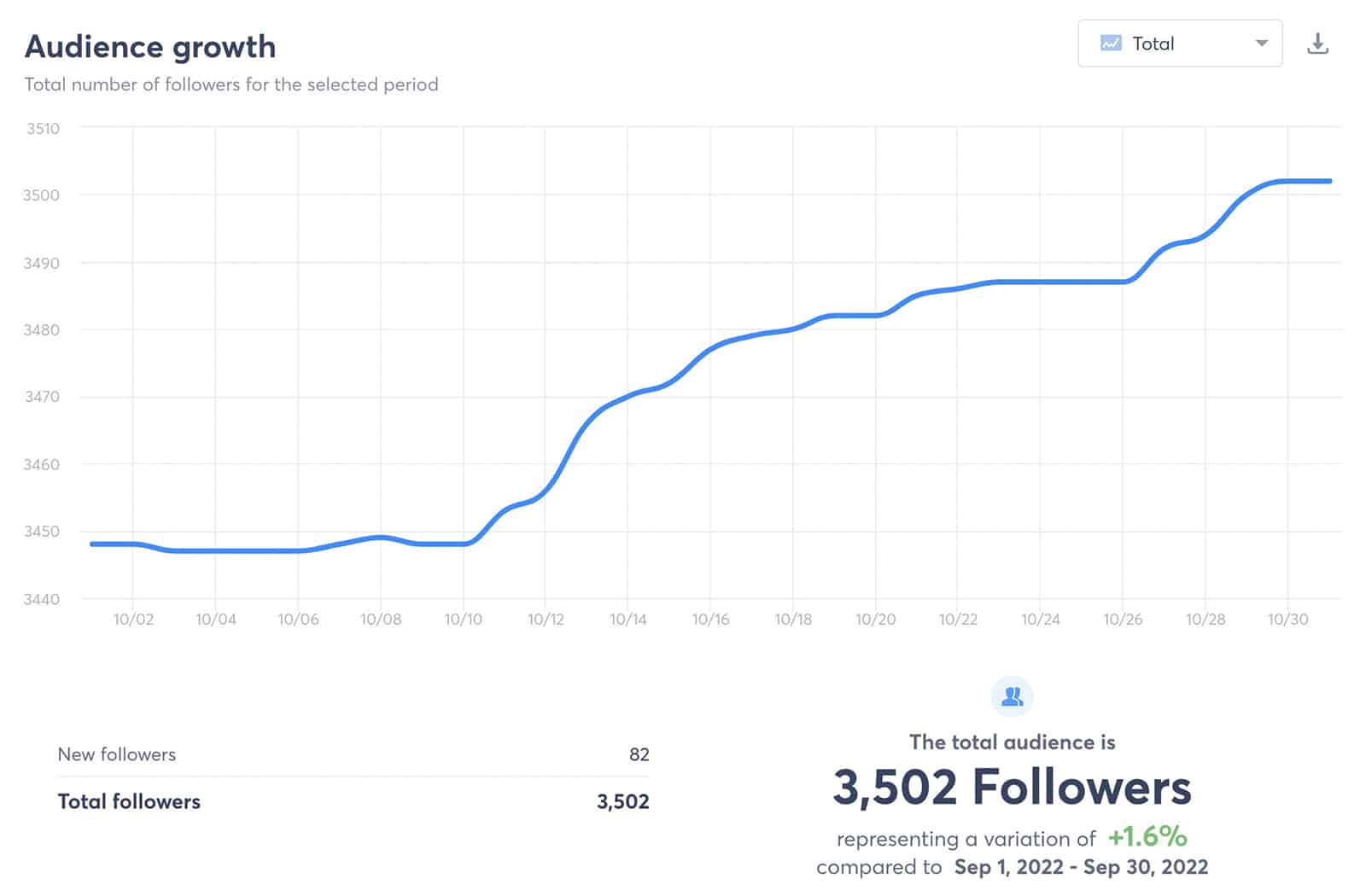1366x896 pixels.
Task: Click the 3,502 Followers headline
Action: pyautogui.click(x=1012, y=787)
